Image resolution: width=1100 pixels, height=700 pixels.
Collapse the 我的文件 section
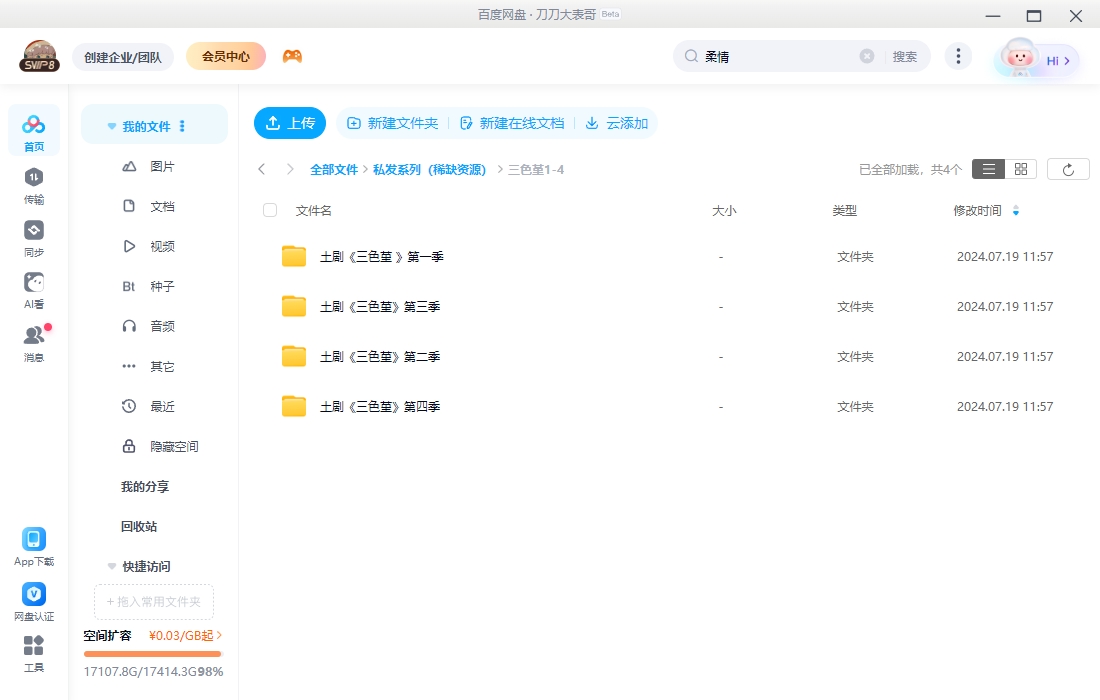click(x=111, y=125)
